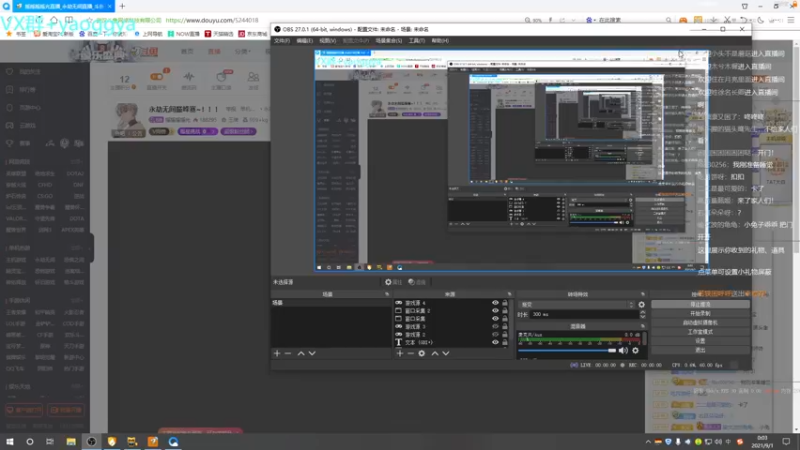Switch to OBS from the taskbar icon
This screenshot has height=450, width=800.
click(91, 442)
